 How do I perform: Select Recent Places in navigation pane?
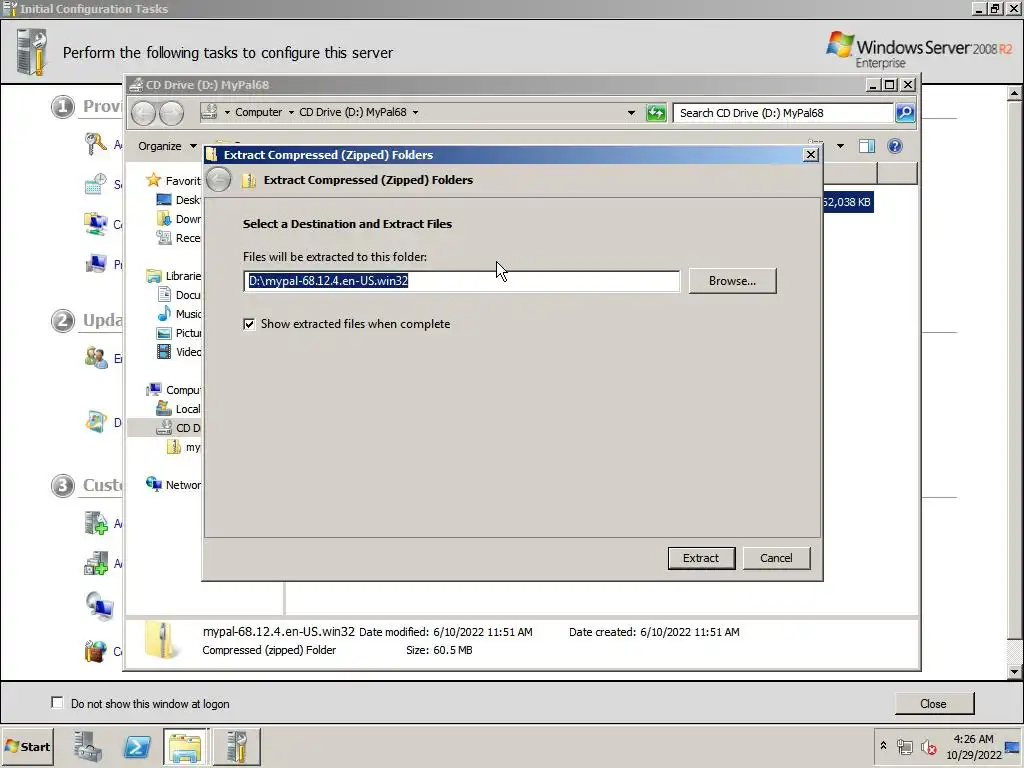179,238
